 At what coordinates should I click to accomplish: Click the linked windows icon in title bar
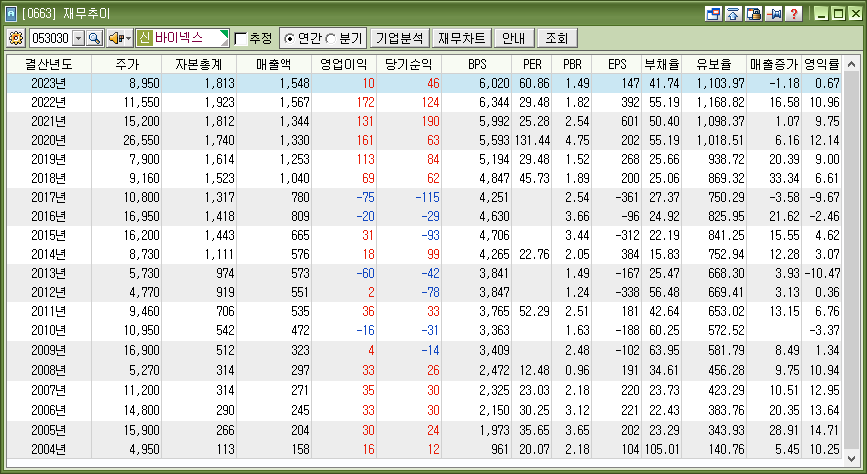point(714,14)
